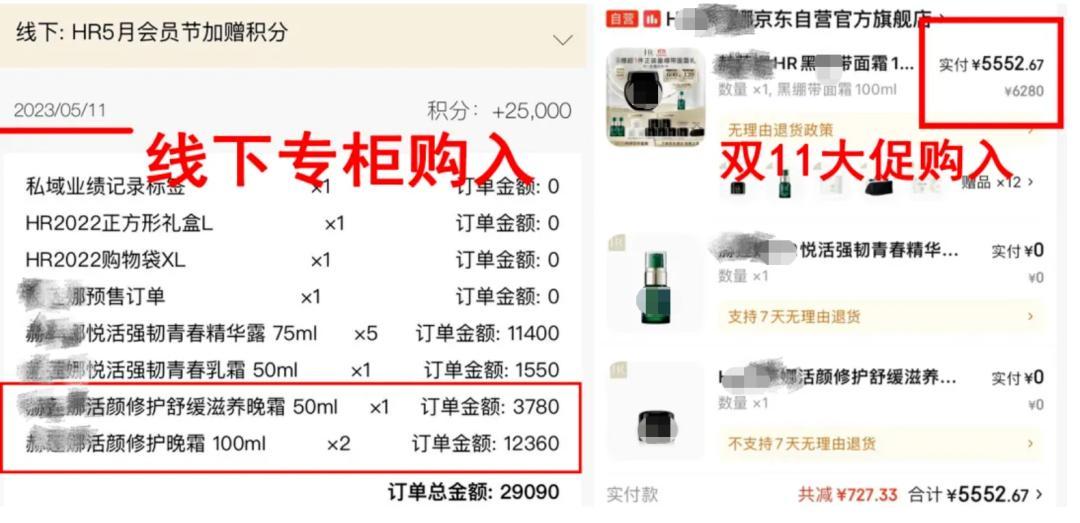Viewport: 1080px width, 523px height.
Task: Click the small HR badge above jar image
Action: [x=616, y=371]
